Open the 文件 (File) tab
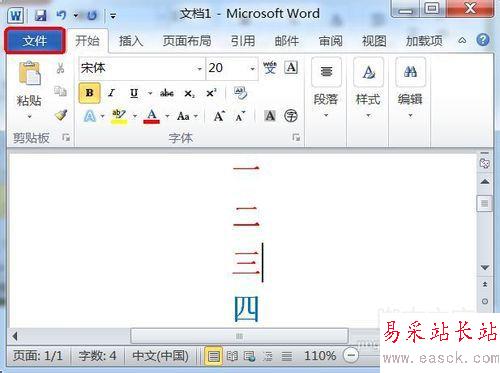Image resolution: width=500 pixels, height=373 pixels. 35,41
